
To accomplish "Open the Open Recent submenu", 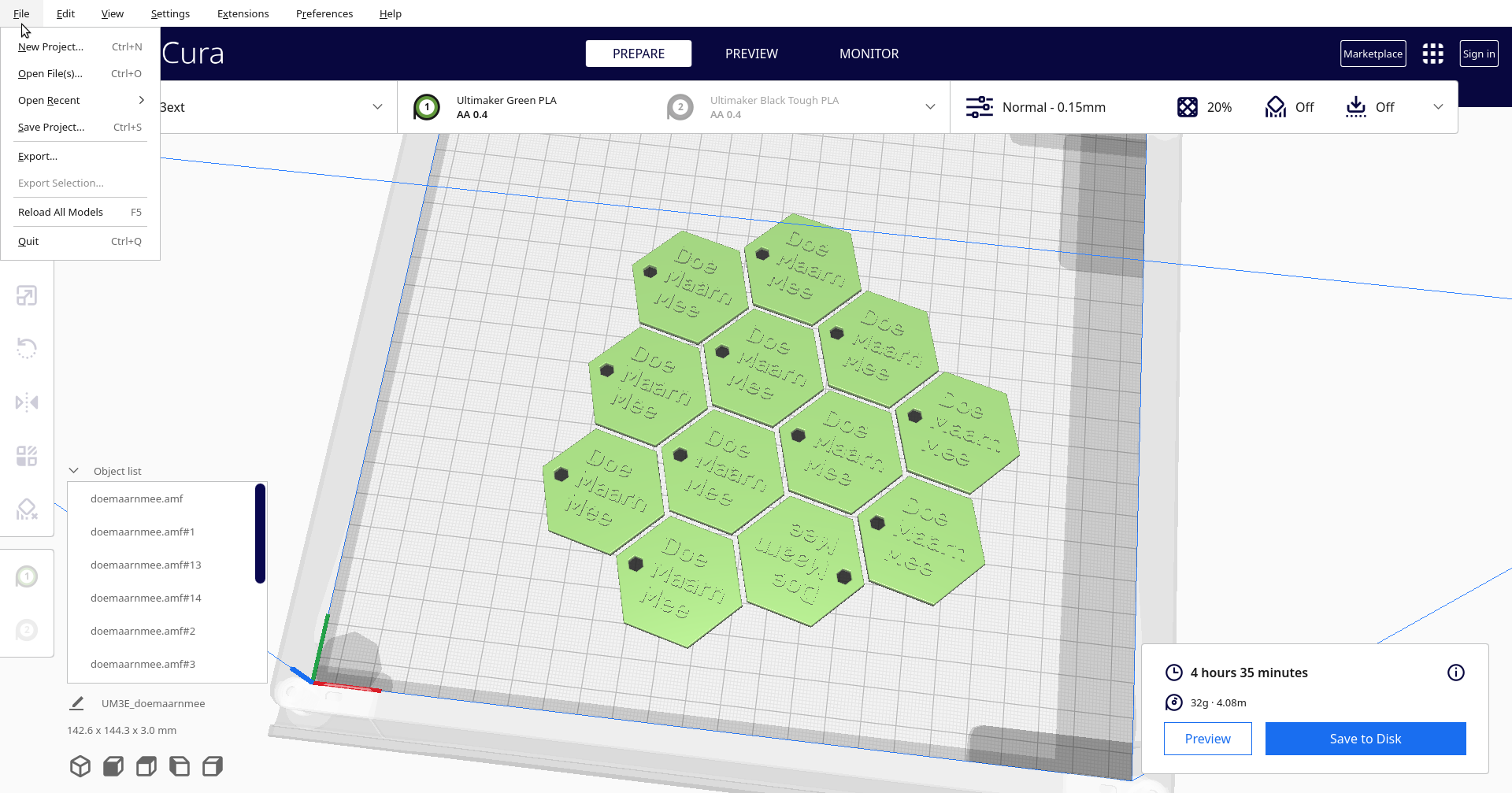I will point(80,100).
